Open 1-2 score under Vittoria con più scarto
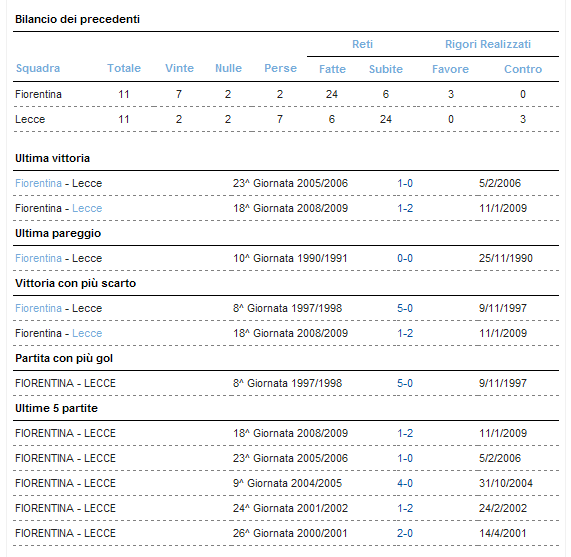The width and height of the screenshot is (571, 557). pyautogui.click(x=405, y=333)
